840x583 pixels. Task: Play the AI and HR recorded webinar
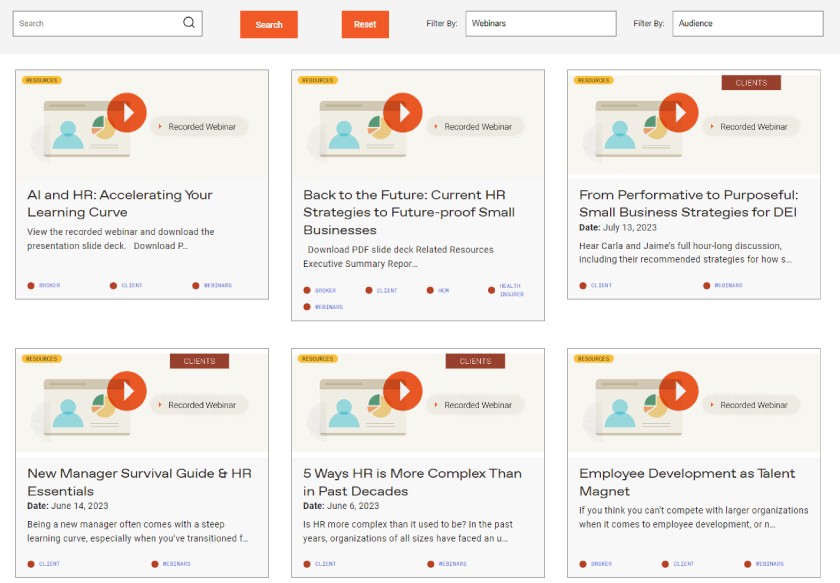pos(127,113)
